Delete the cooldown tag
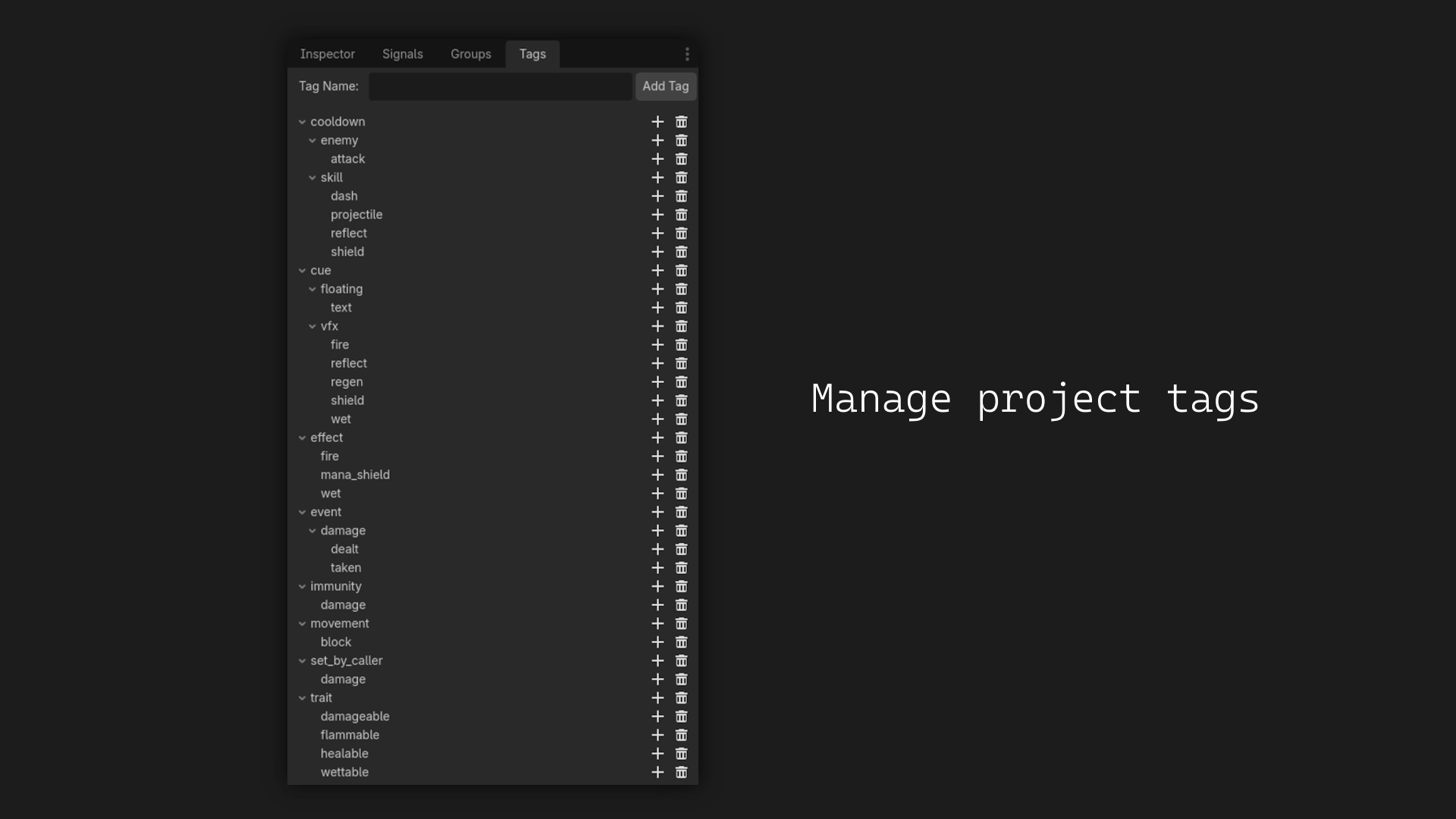The width and height of the screenshot is (1456, 819). (681, 122)
